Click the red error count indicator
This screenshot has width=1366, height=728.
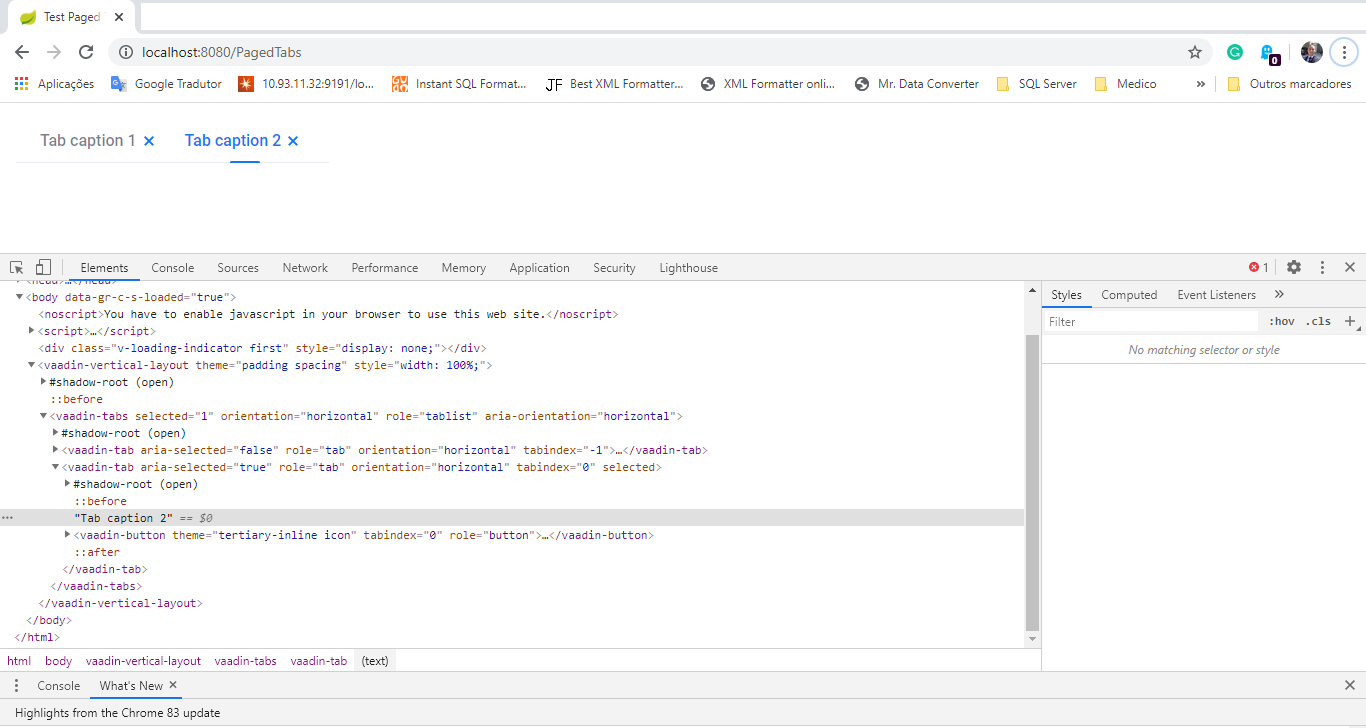(x=1258, y=268)
